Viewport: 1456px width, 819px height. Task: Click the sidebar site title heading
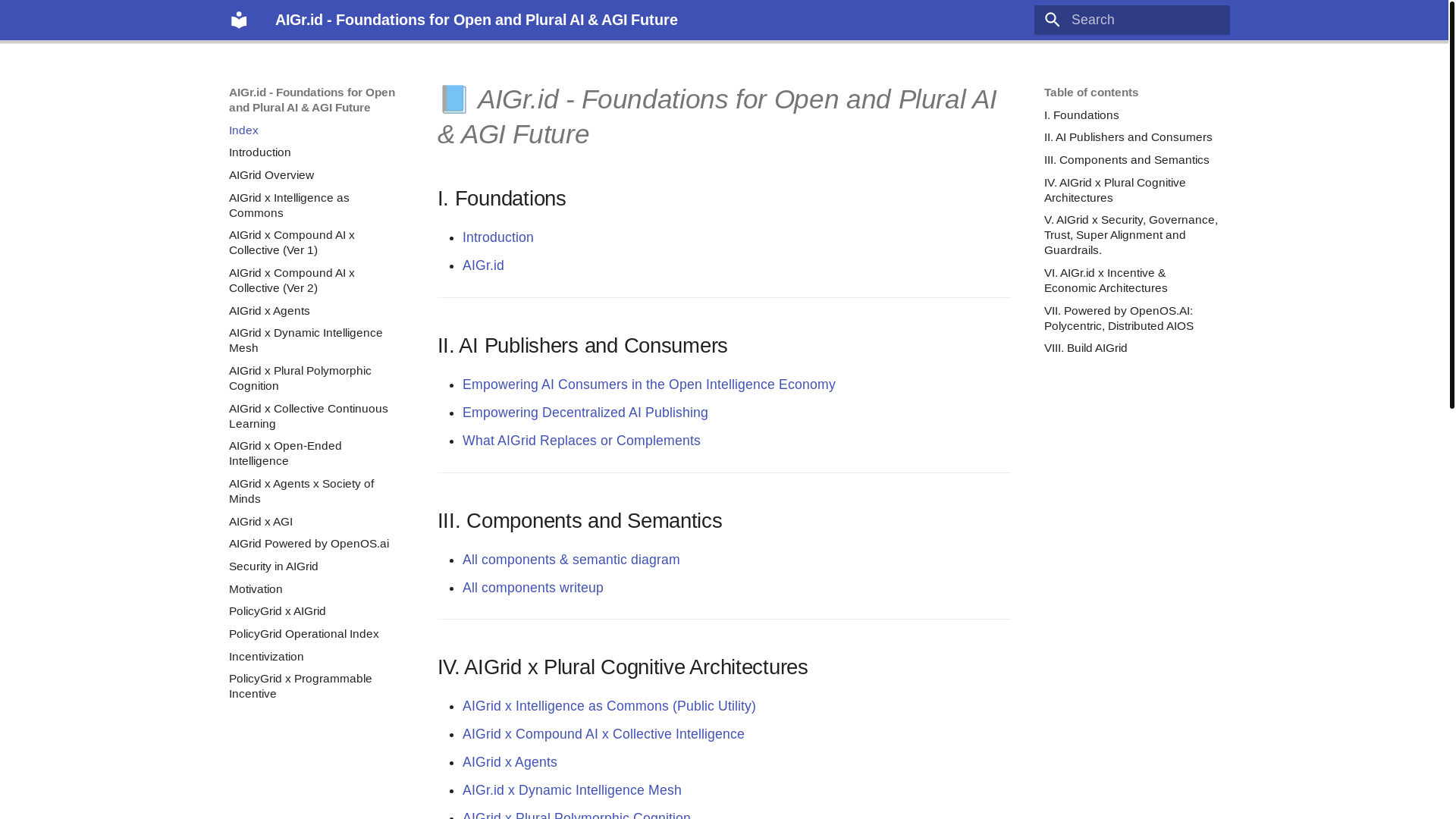pyautogui.click(x=312, y=100)
